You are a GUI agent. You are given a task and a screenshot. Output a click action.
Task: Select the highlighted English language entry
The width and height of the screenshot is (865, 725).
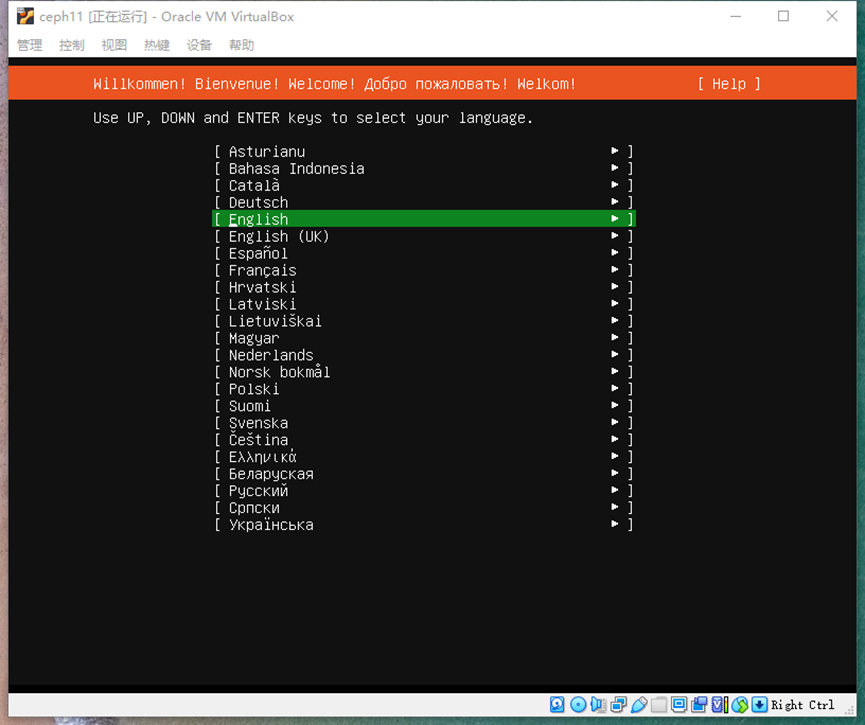(x=424, y=219)
